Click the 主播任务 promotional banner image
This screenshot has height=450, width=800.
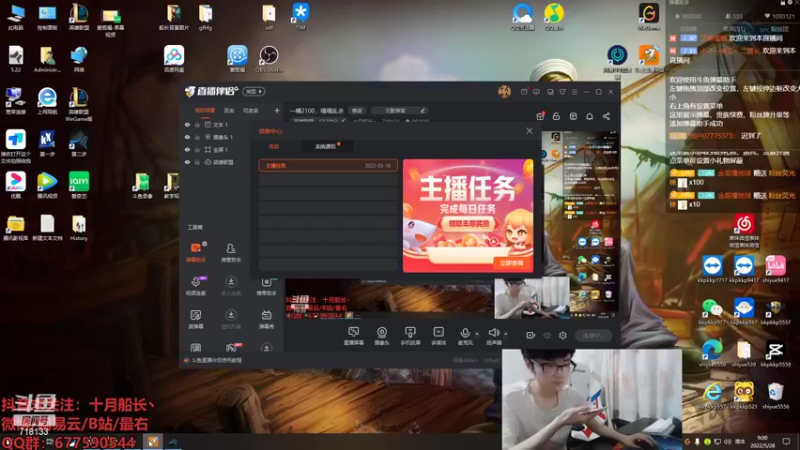[x=468, y=215]
